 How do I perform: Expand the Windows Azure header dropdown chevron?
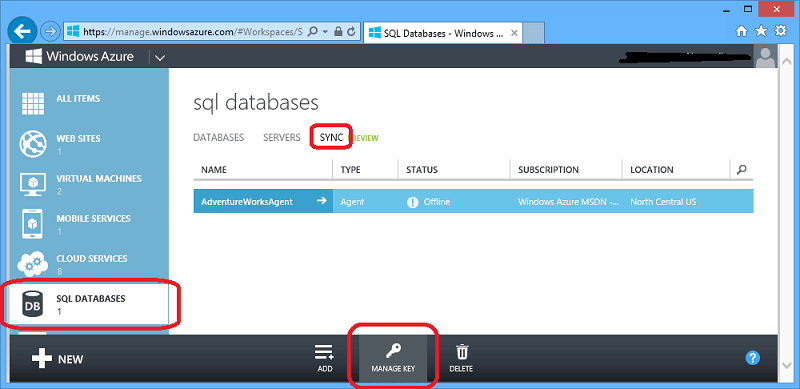tap(160, 57)
